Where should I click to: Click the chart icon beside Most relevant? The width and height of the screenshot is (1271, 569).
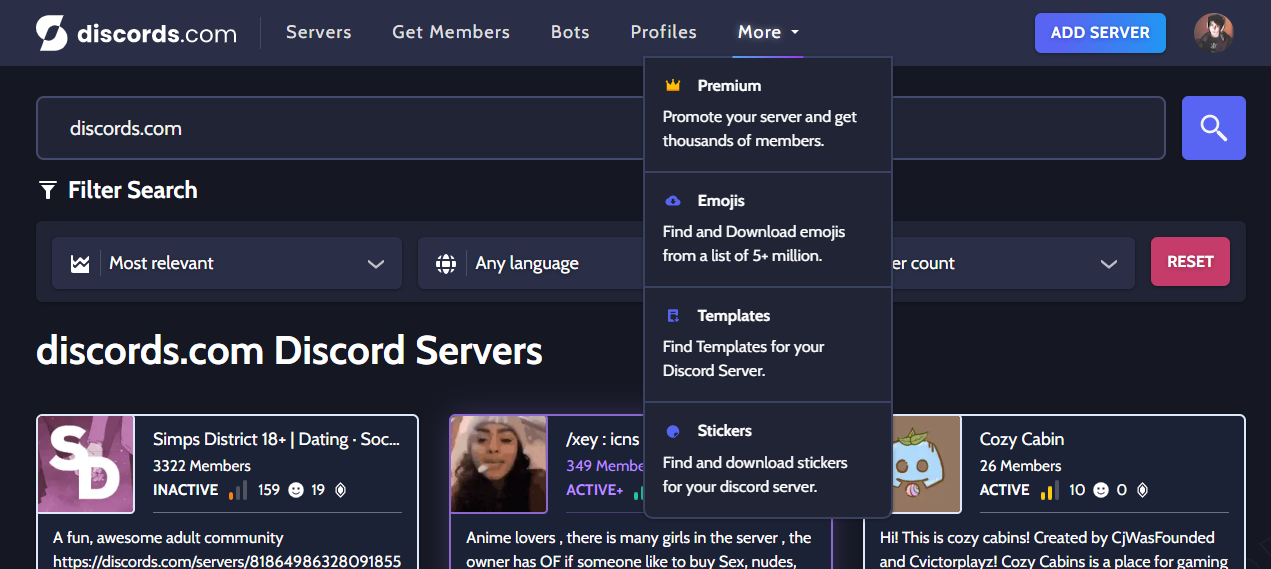click(80, 264)
